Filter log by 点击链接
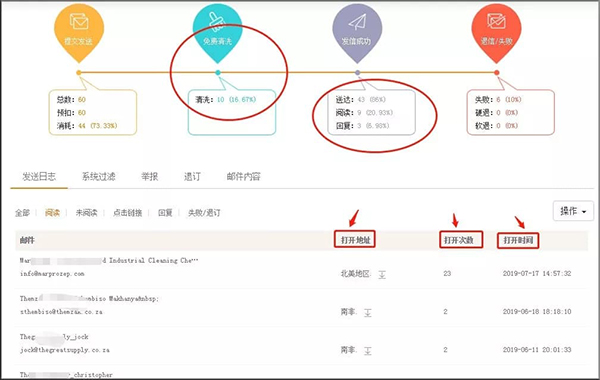600x380 pixels. click(x=127, y=213)
